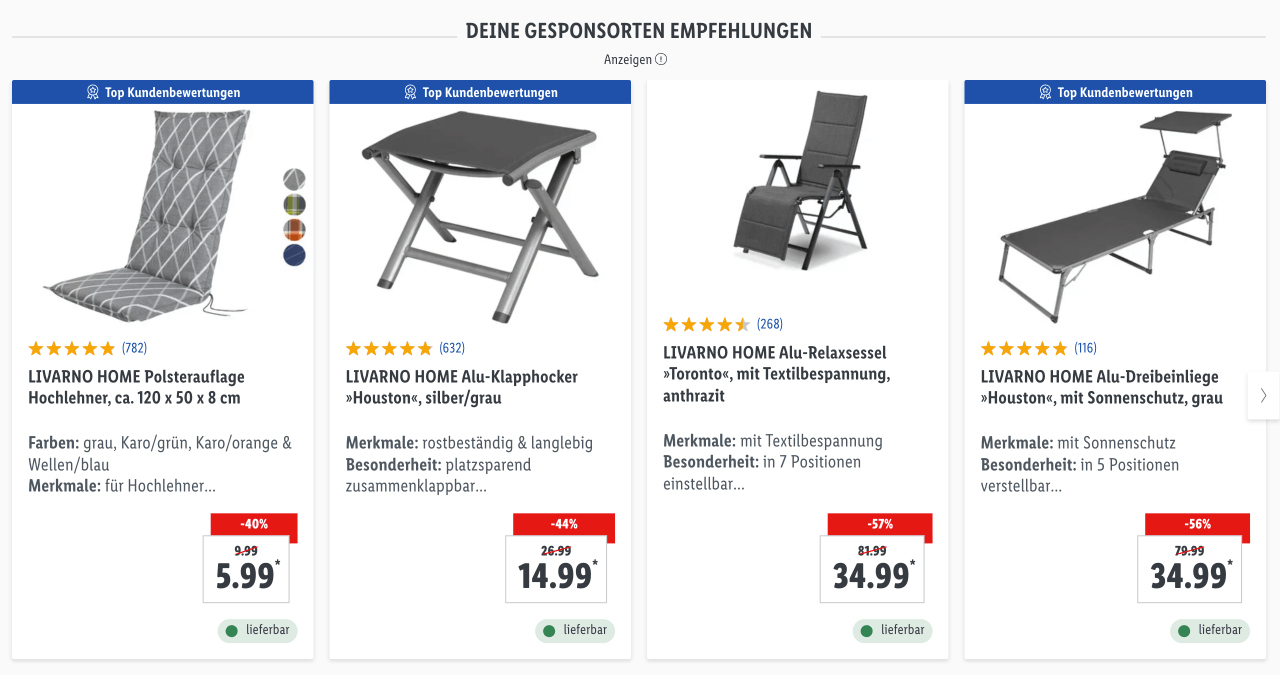Show the 116 reviews for the Dreibeinliege
The width and height of the screenshot is (1280, 675).
1086,348
